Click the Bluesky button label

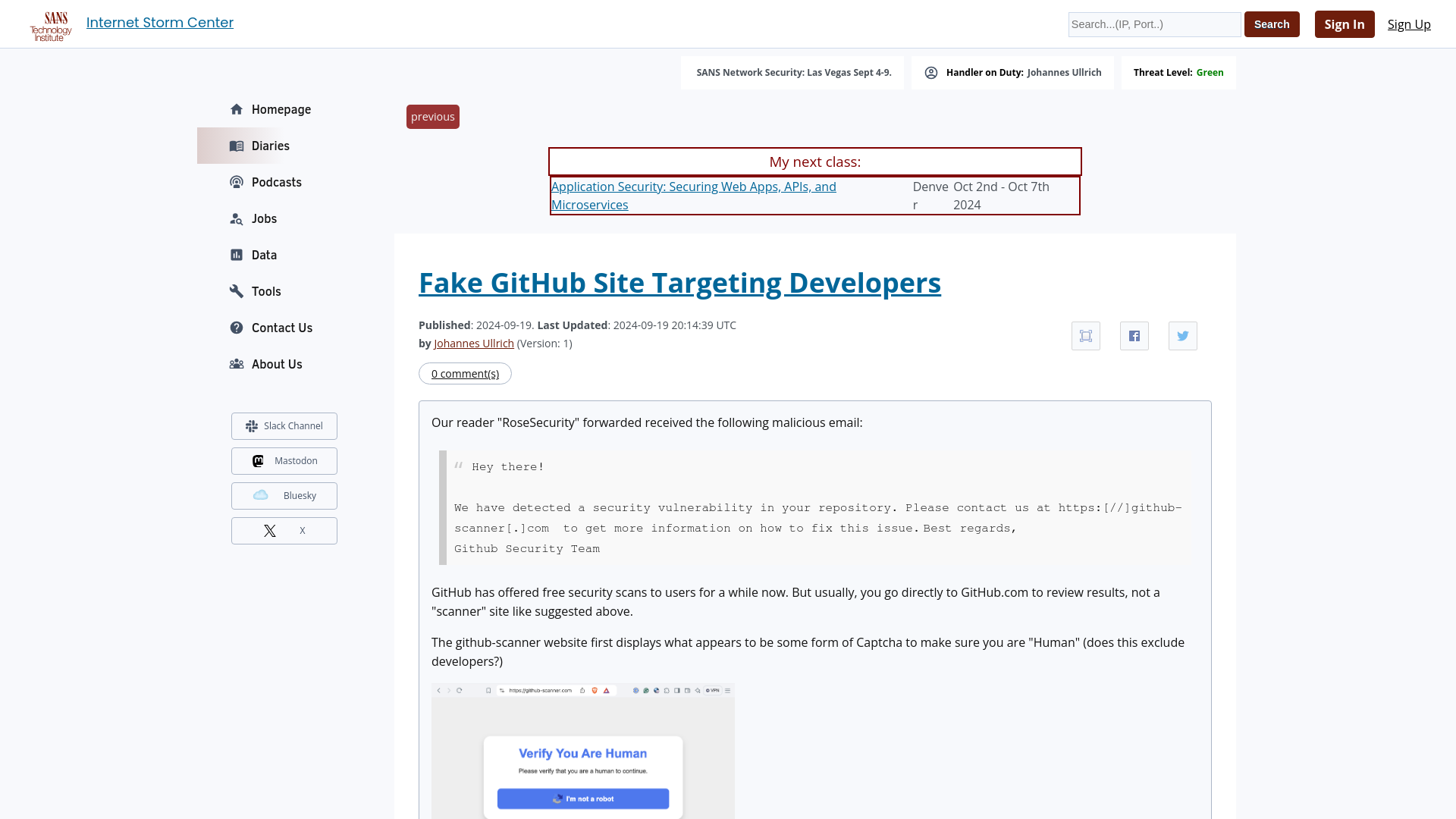point(300,496)
